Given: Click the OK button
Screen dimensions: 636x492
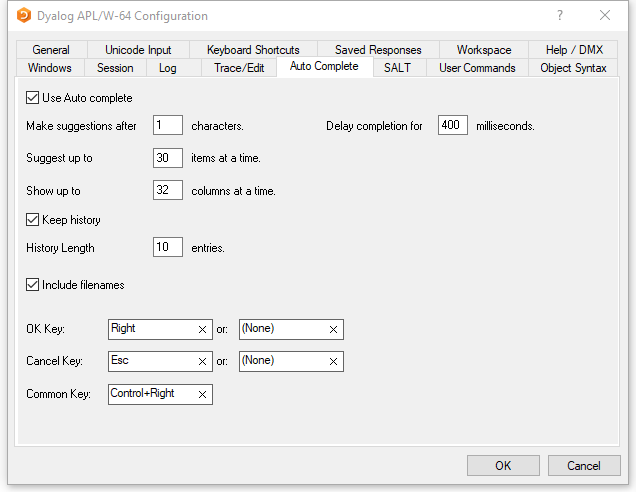Looking at the screenshot, I should click(503, 465).
